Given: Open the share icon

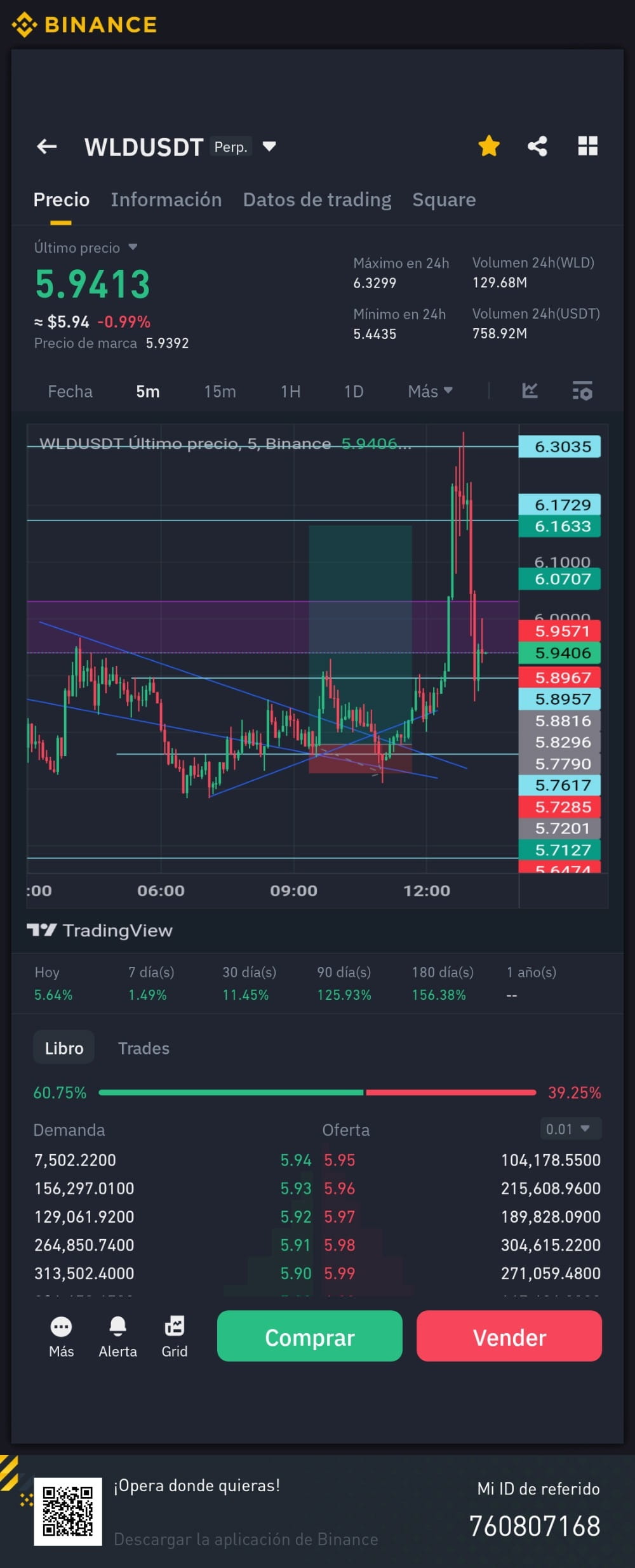Looking at the screenshot, I should click(537, 146).
